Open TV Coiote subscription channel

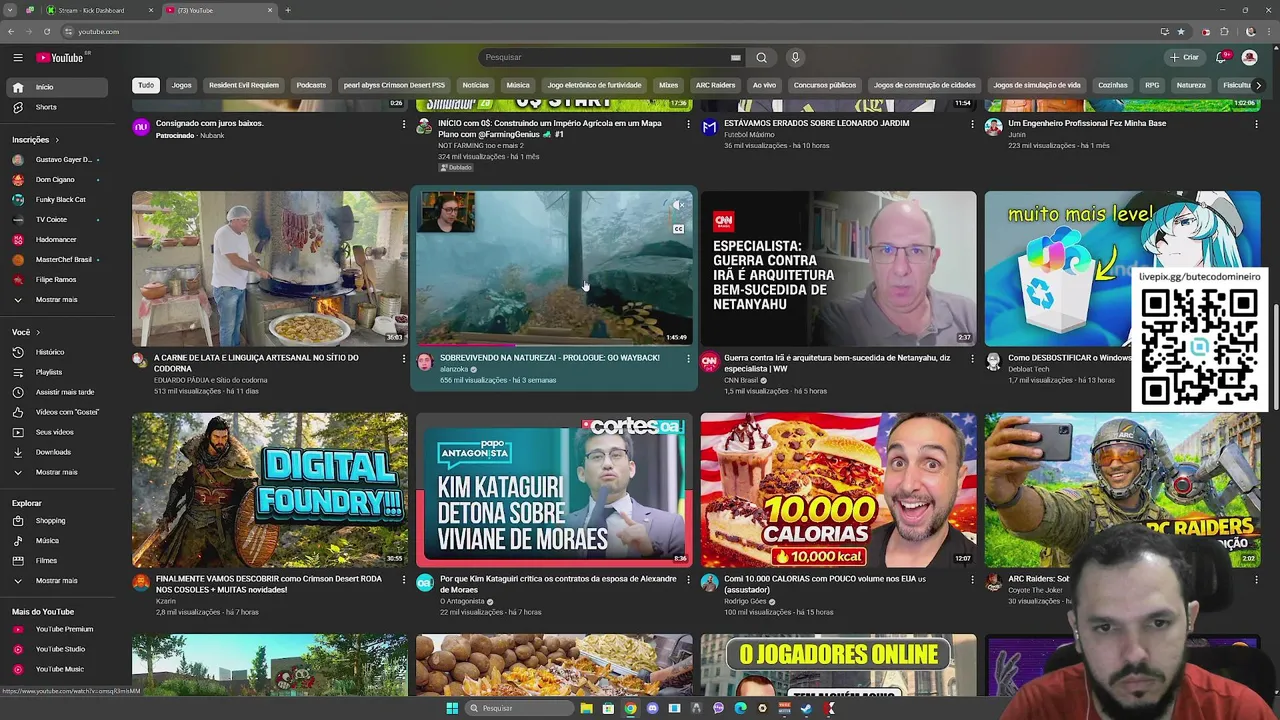(56, 220)
